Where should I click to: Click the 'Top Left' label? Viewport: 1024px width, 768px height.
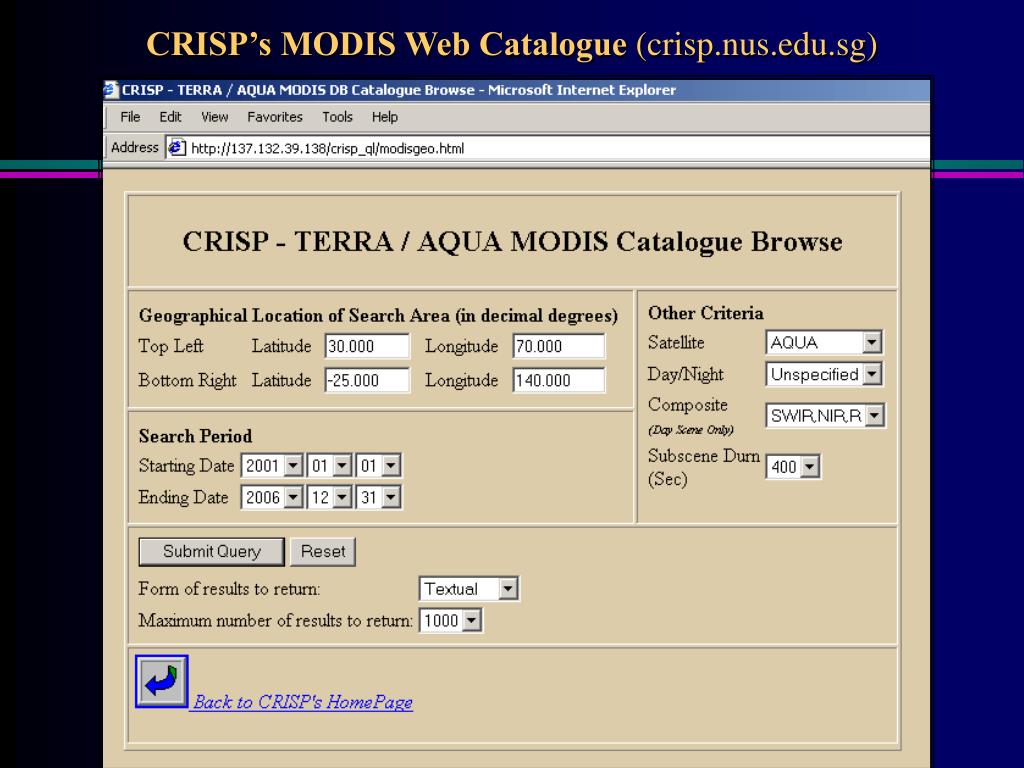[x=171, y=346]
